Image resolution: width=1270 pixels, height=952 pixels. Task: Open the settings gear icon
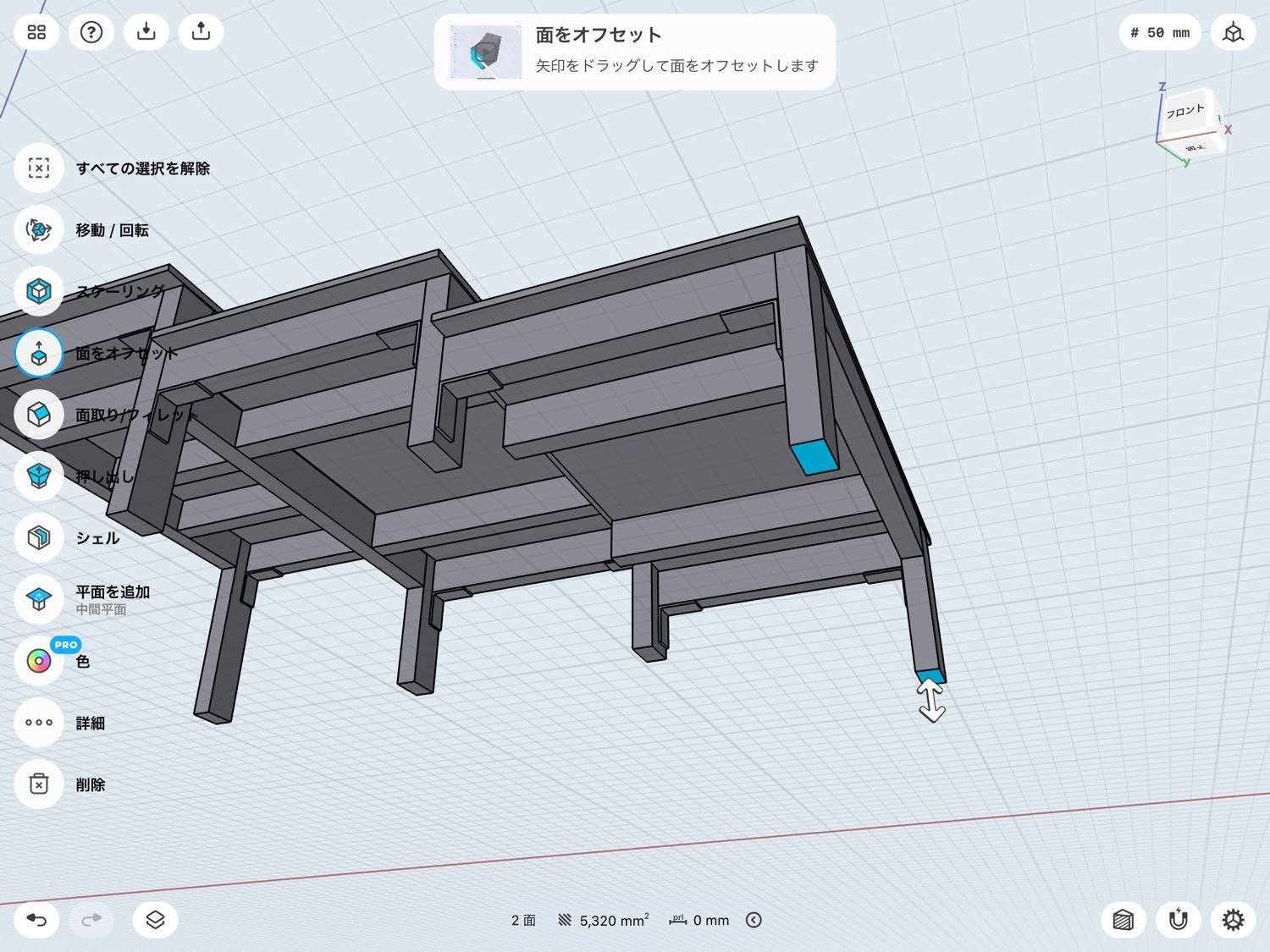click(1233, 920)
